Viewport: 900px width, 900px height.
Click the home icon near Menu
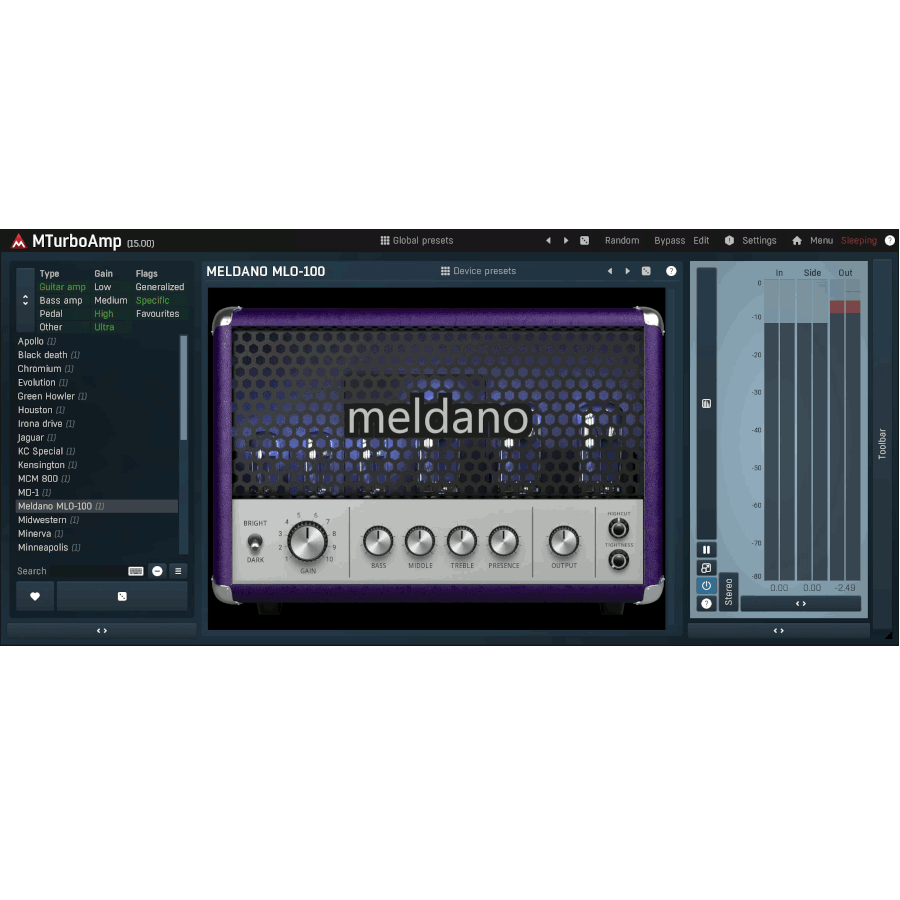(x=797, y=240)
